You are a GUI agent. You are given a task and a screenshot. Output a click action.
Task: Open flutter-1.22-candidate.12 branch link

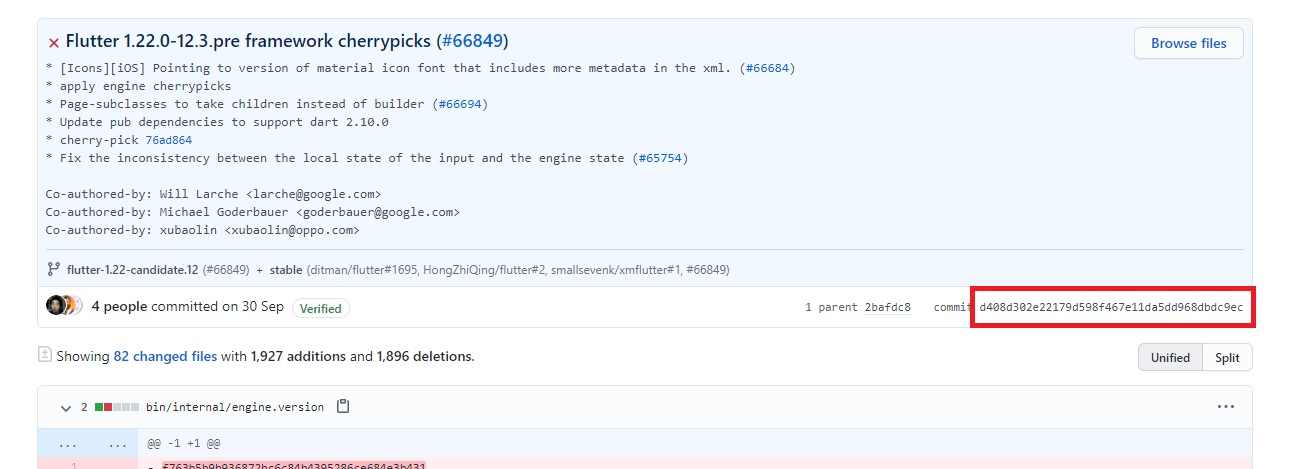tap(133, 270)
